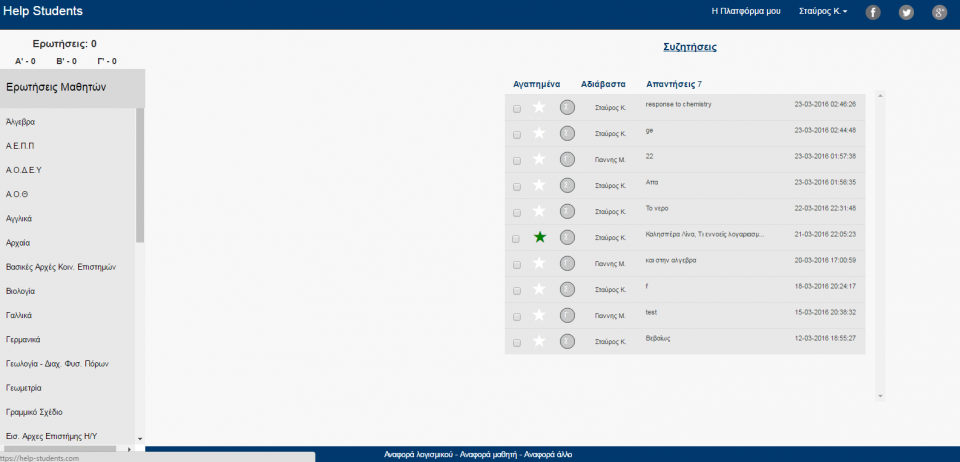The width and height of the screenshot is (960, 462).
Task: Click the avatar icon beside message '22'
Action: pyautogui.click(x=567, y=159)
